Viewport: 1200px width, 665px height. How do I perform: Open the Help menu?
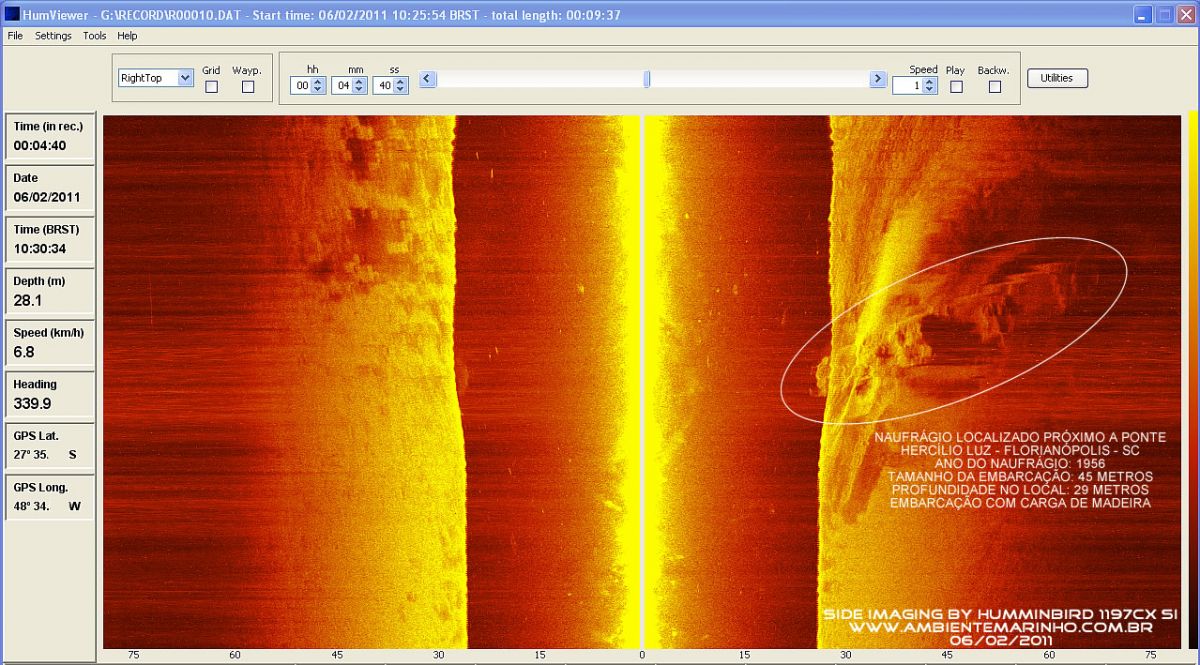[127, 36]
